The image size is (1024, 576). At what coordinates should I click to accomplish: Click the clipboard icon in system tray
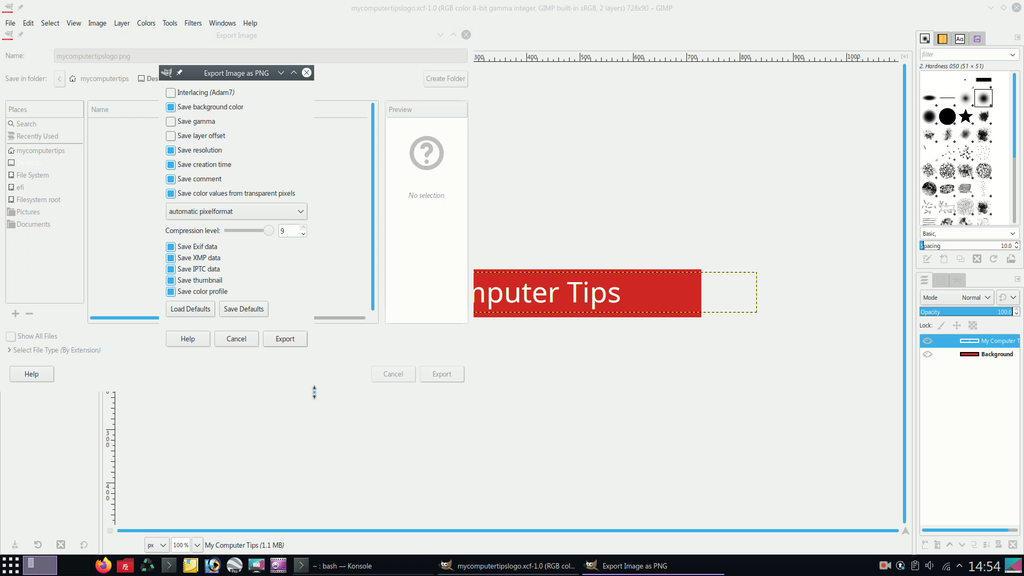click(x=916, y=566)
